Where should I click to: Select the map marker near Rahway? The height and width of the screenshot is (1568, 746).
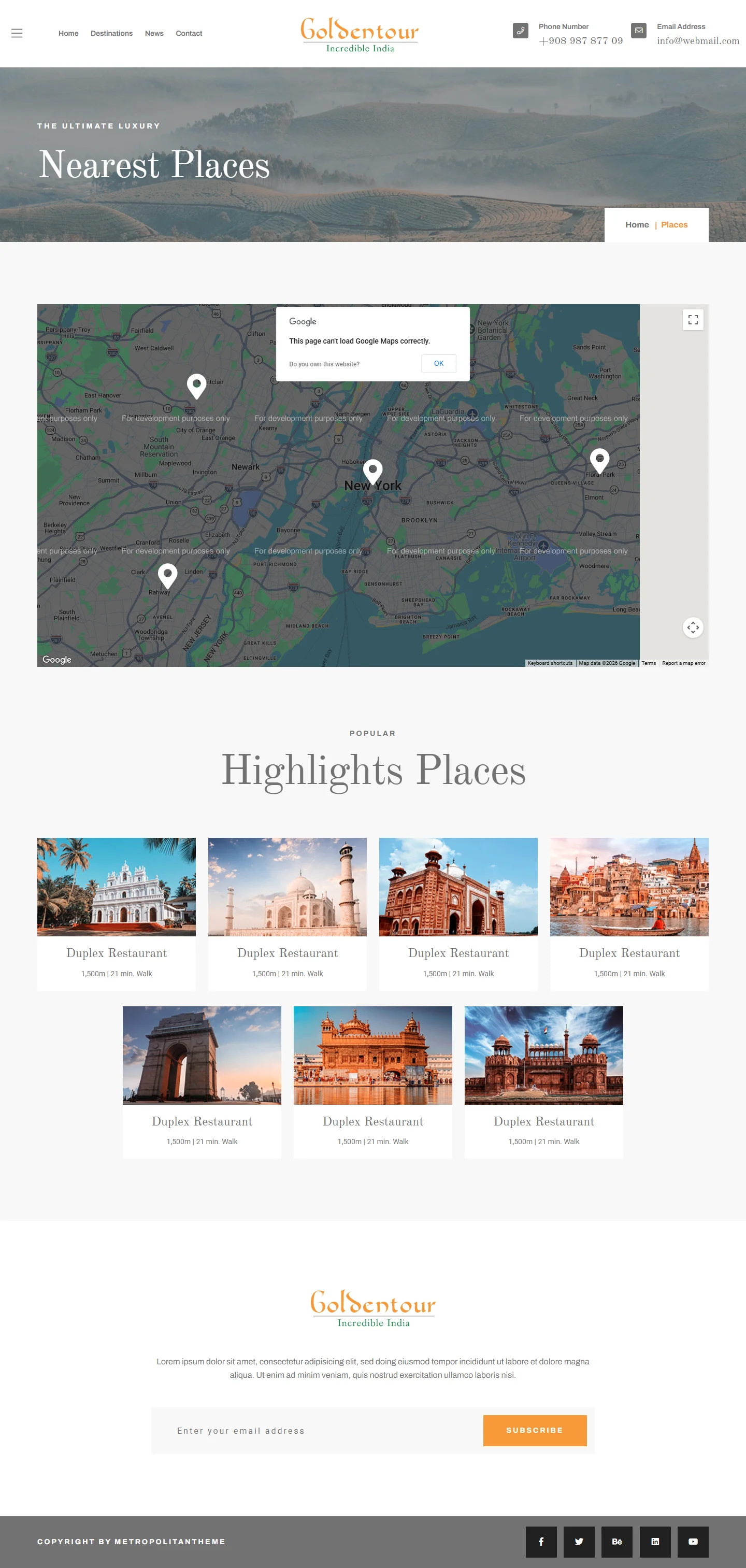167,576
